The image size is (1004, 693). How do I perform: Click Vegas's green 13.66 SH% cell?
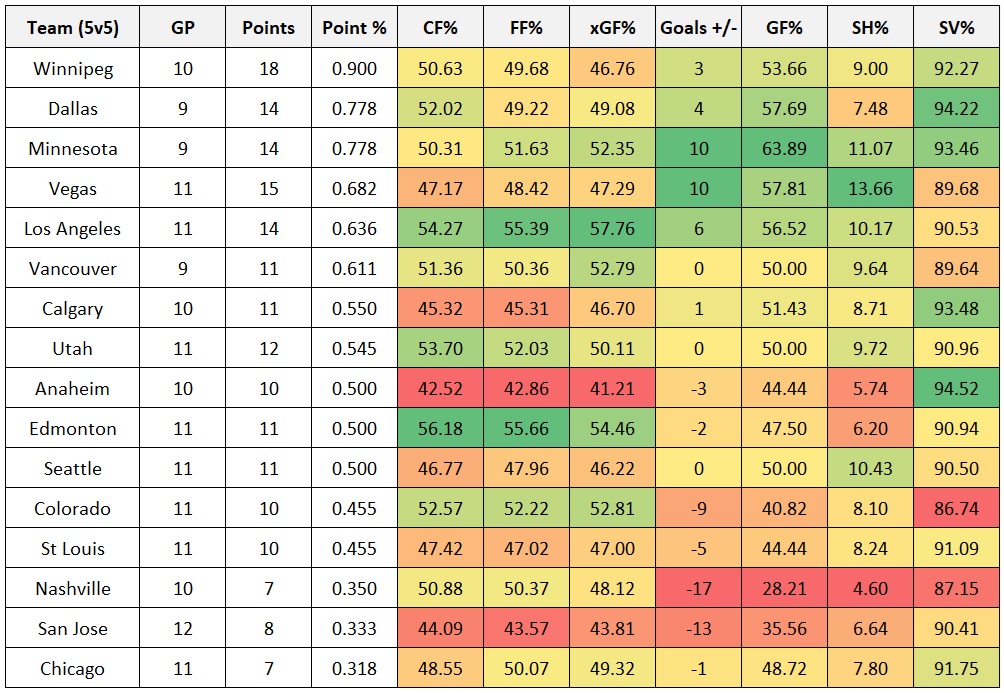(869, 189)
